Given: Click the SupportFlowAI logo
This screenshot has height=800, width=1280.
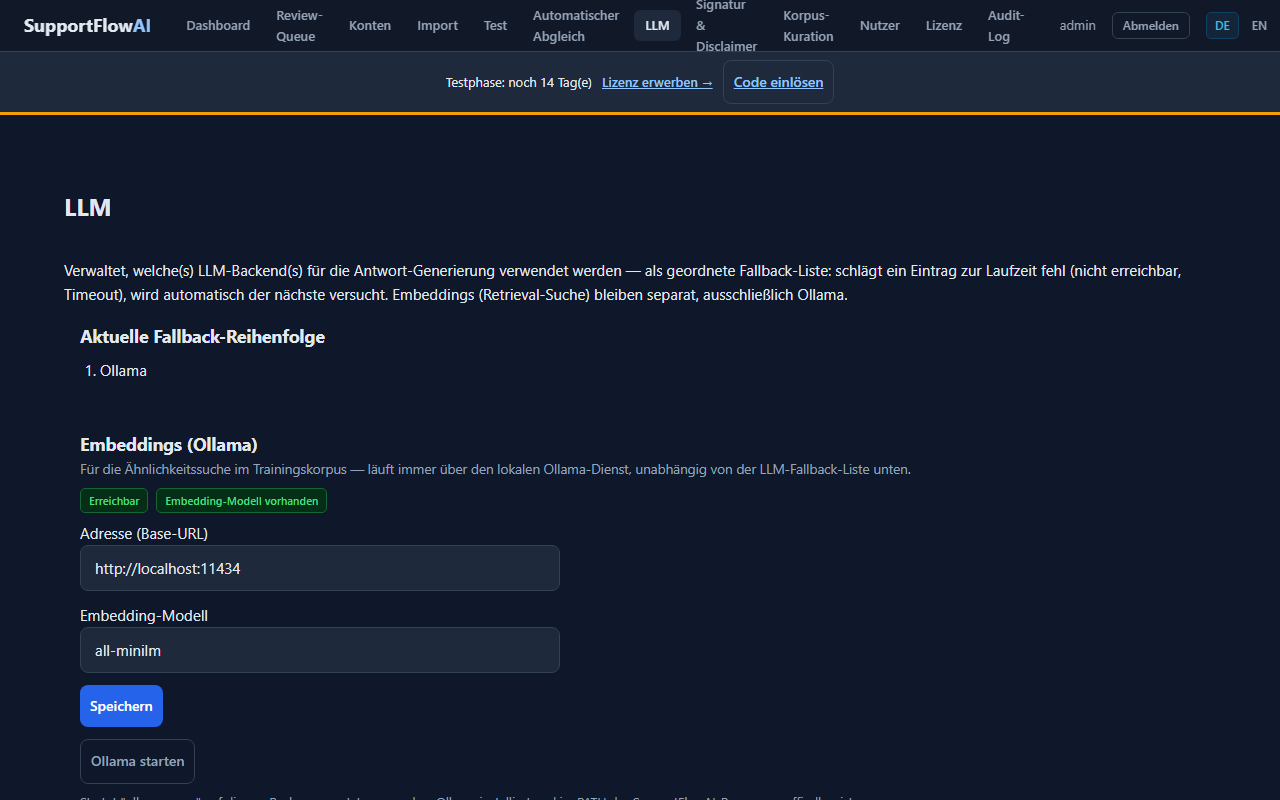Looking at the screenshot, I should tap(87, 26).
